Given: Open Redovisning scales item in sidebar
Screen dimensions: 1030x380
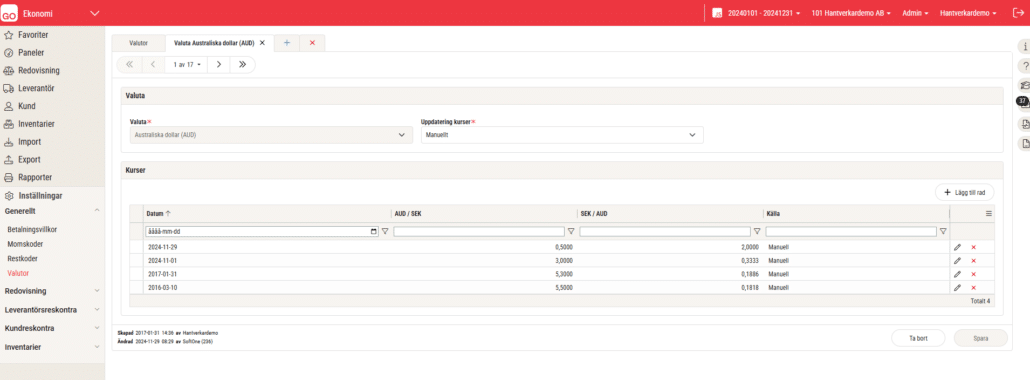Looking at the screenshot, I should [x=38, y=70].
